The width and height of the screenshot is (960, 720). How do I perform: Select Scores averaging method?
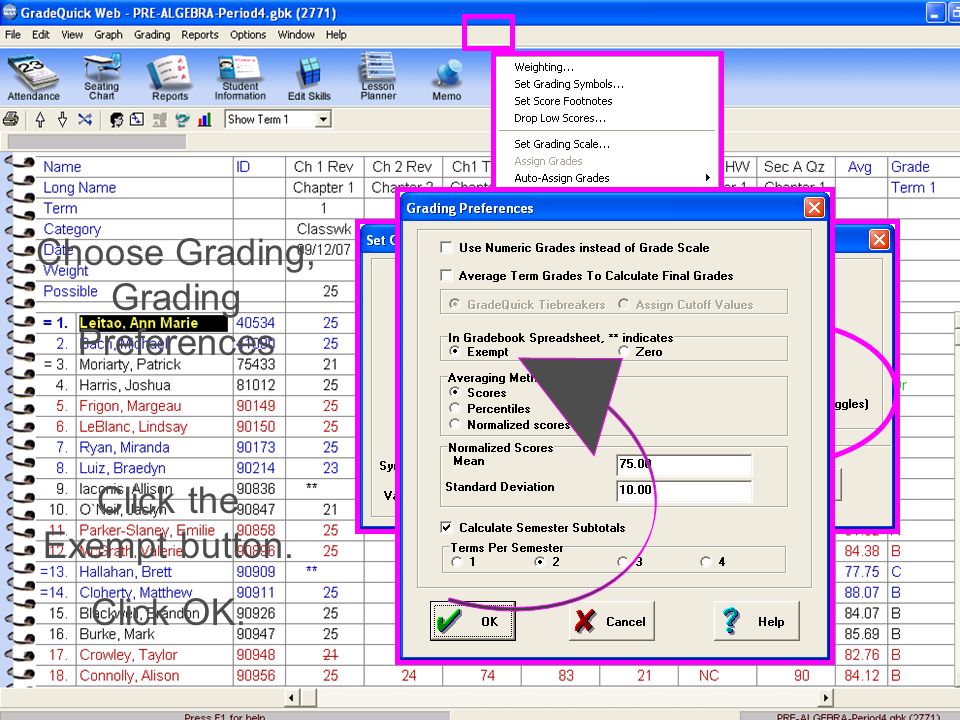coord(454,392)
